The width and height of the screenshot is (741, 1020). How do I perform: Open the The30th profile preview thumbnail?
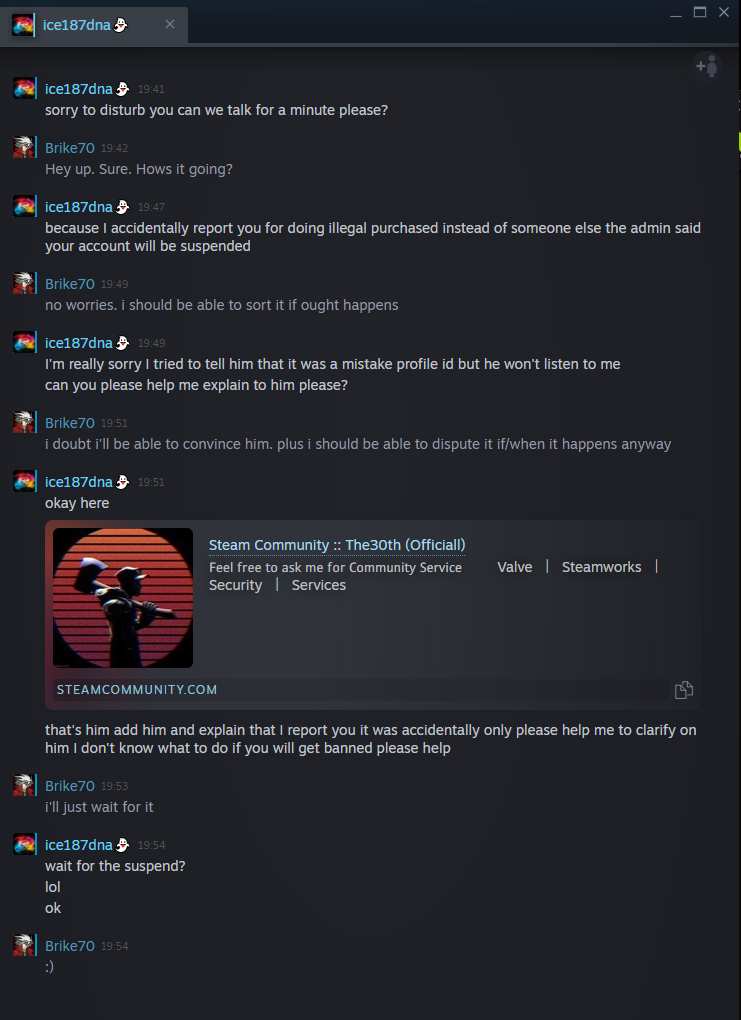point(123,598)
